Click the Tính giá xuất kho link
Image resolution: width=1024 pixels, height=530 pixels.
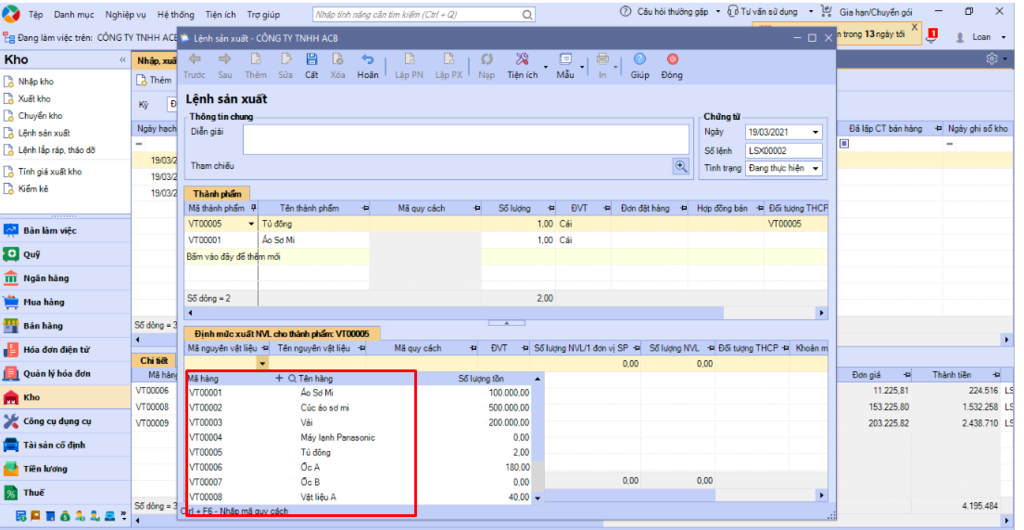50,172
